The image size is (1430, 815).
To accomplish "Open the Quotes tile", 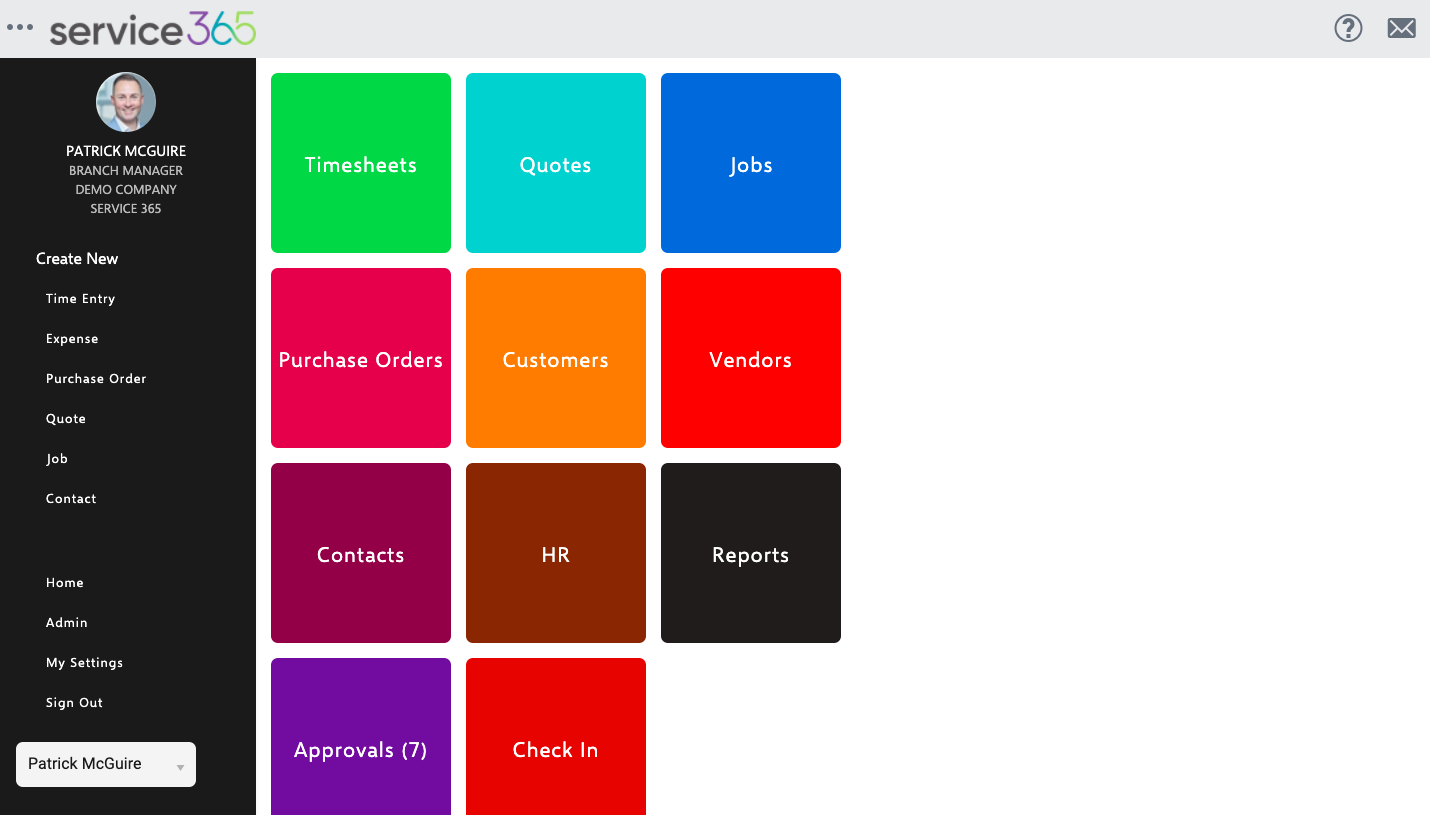I will tap(555, 163).
